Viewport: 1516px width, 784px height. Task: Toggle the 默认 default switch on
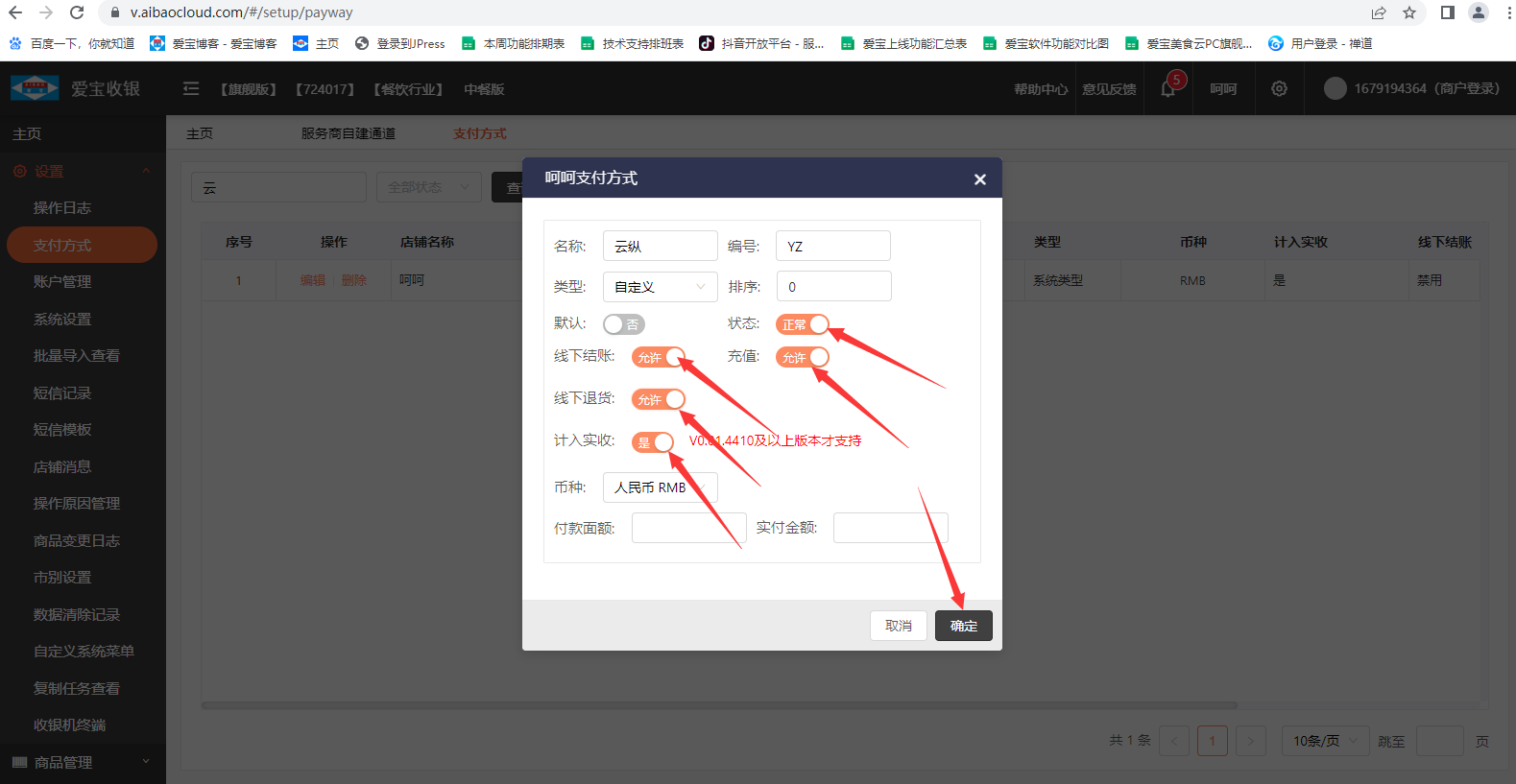pyautogui.click(x=623, y=324)
